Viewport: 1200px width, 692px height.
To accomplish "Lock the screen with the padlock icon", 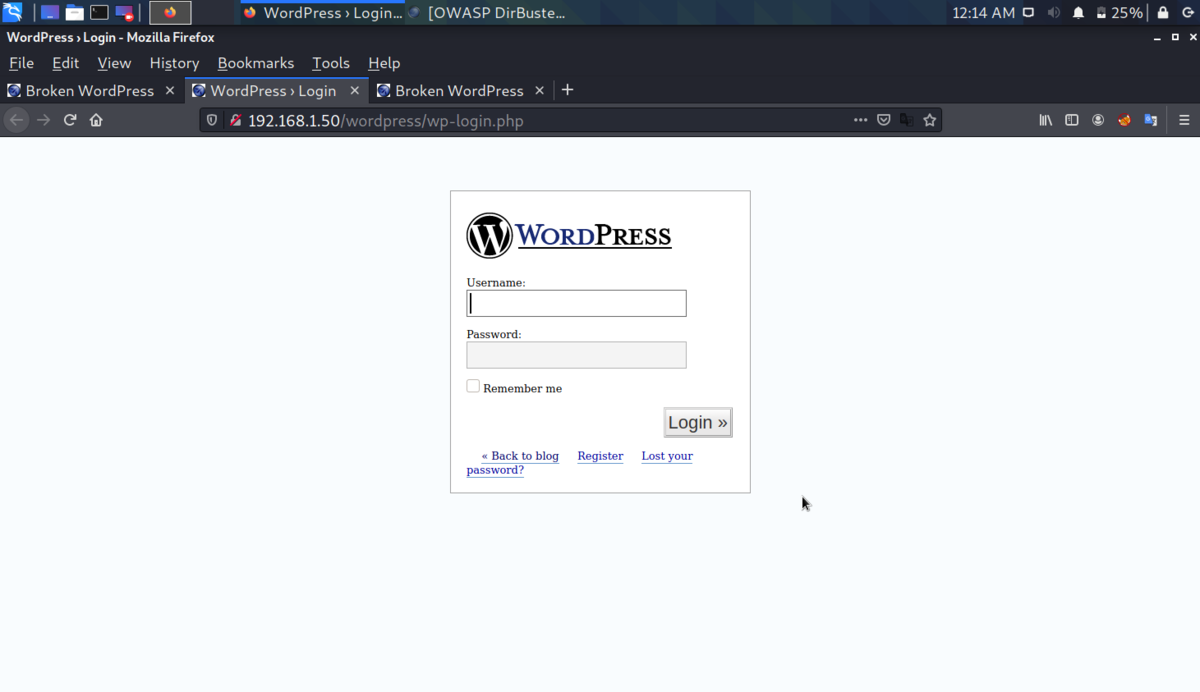I will coord(1163,13).
